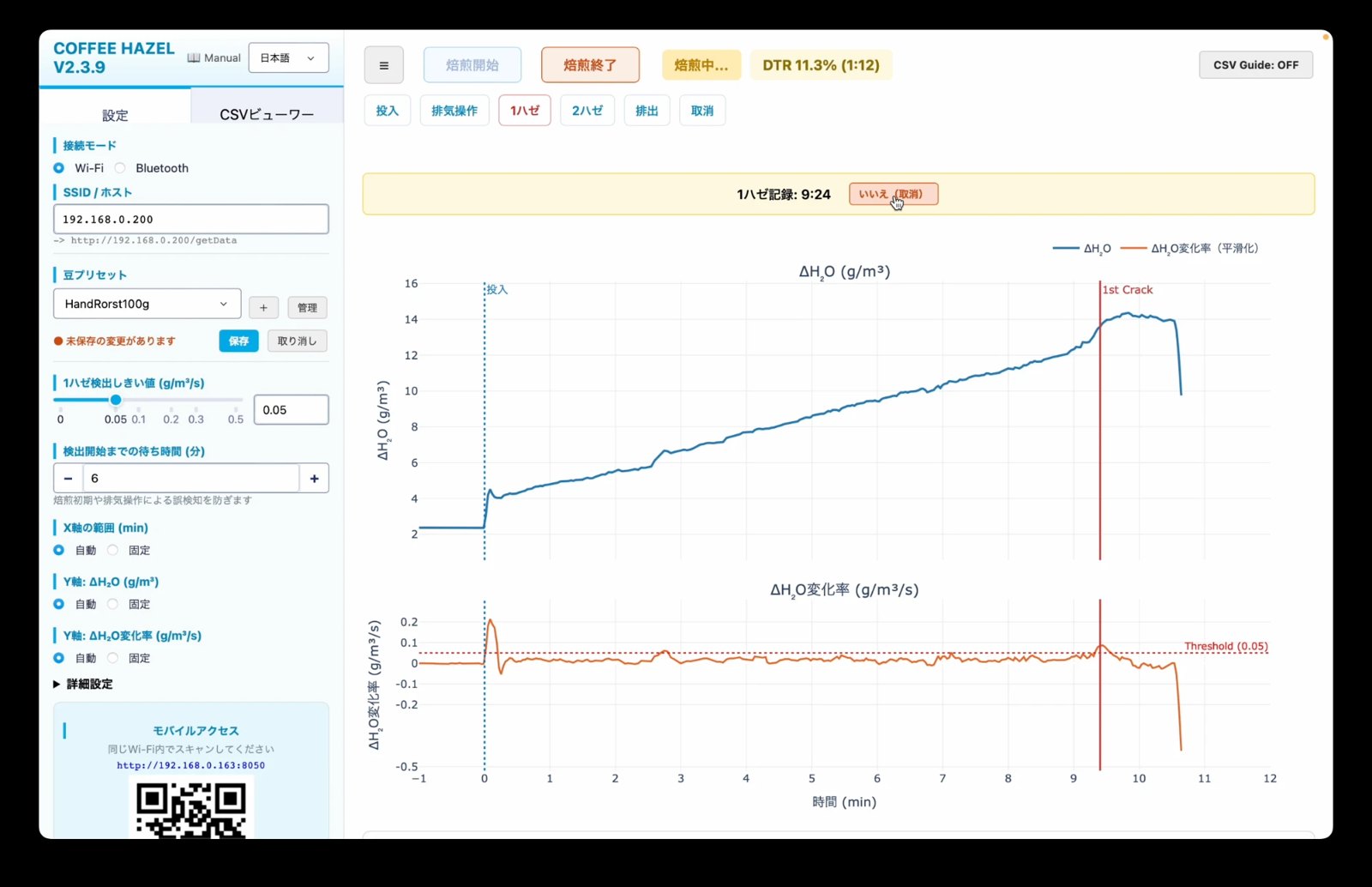Decrease wait time with minus button
Screen dimensions: 1372x887
pyautogui.click(x=69, y=478)
